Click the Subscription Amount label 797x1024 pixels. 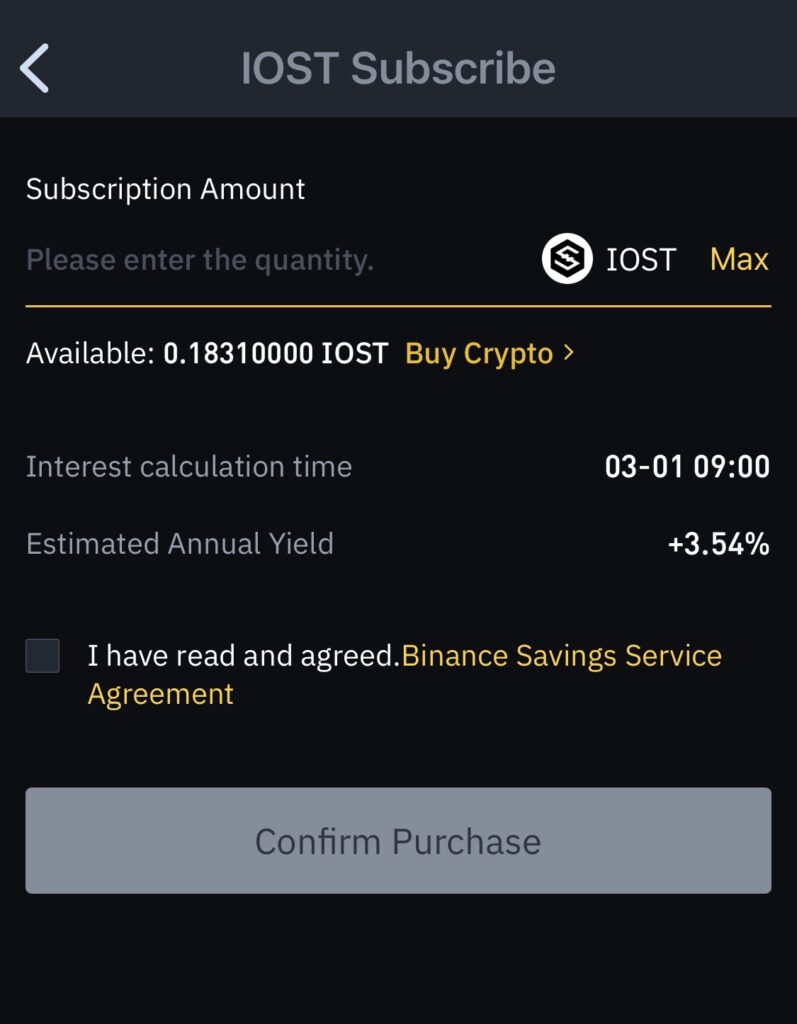pyautogui.click(x=165, y=189)
